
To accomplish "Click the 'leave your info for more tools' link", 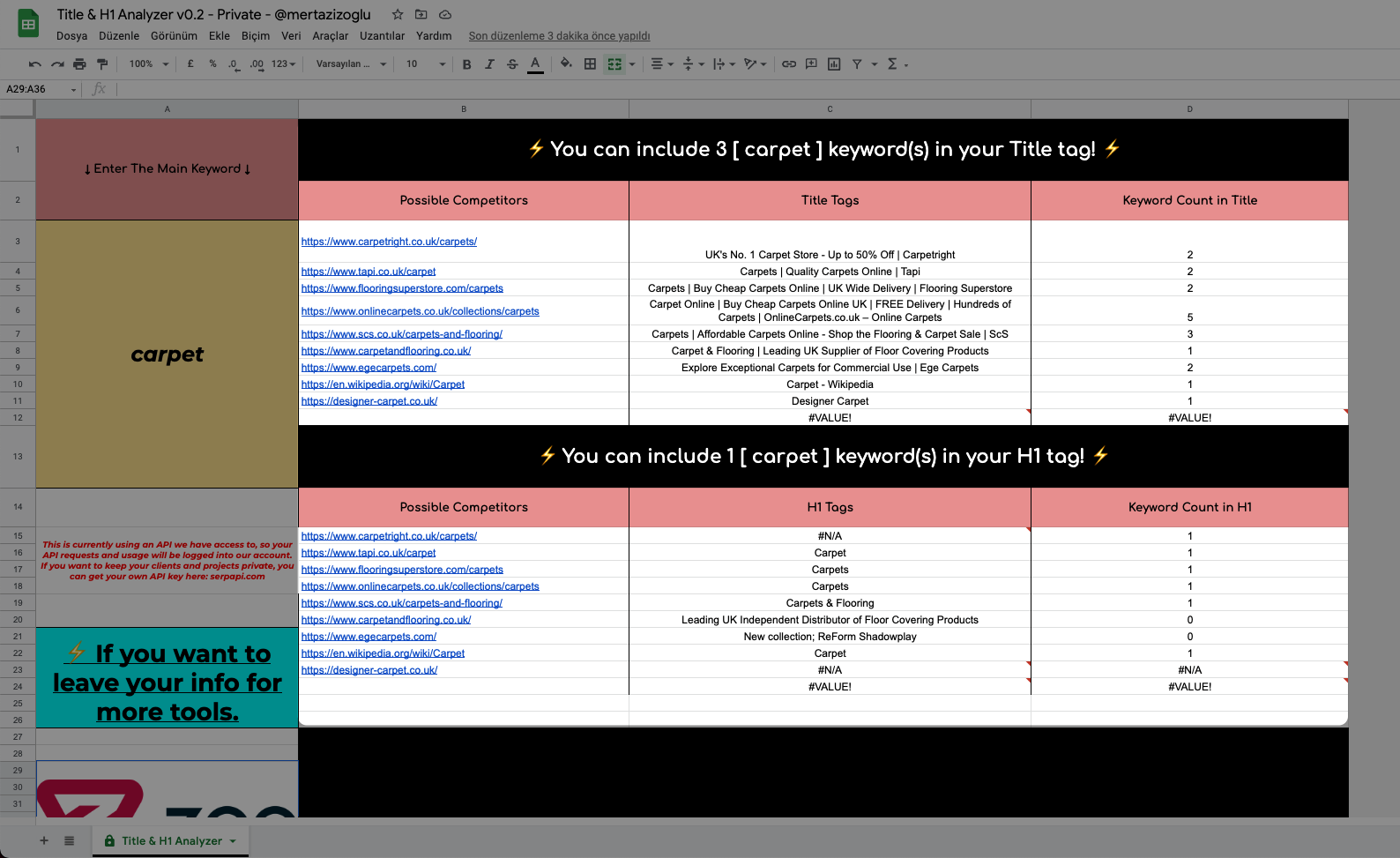I will 168,682.
